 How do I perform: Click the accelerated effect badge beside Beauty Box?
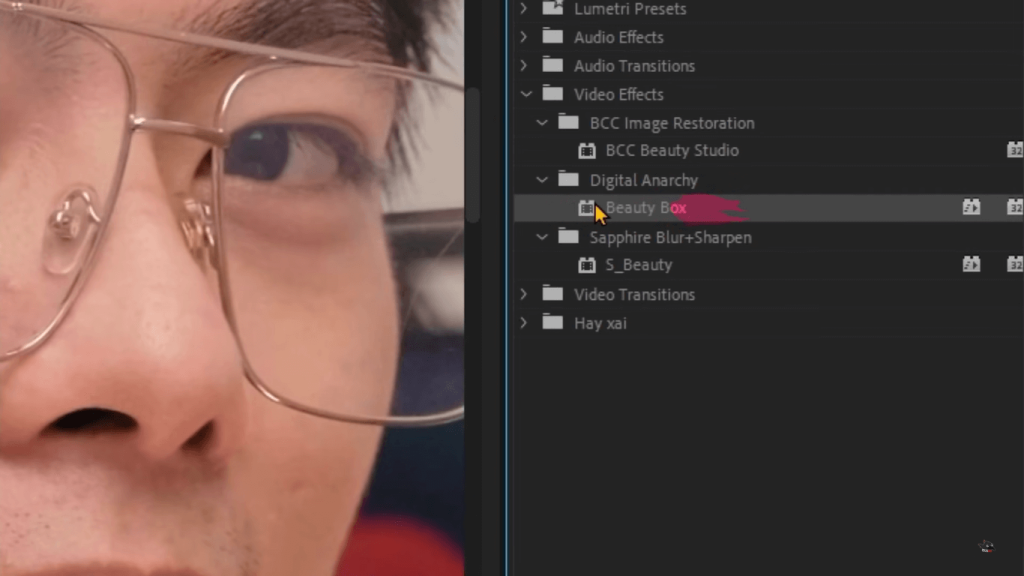(971, 207)
